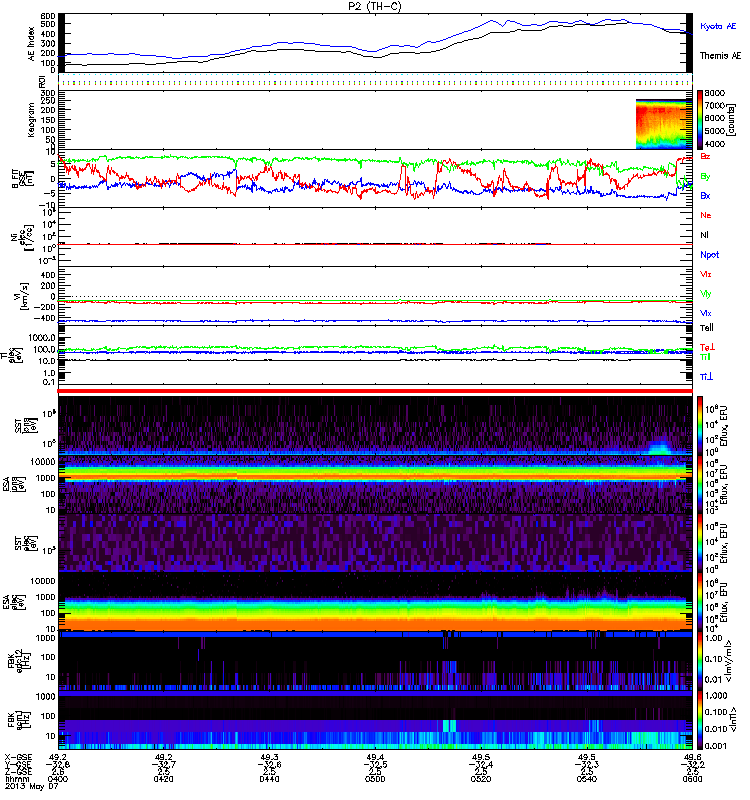The height and width of the screenshot is (800, 750).
Task: Select the Themis AE legend label
Action: [720, 57]
